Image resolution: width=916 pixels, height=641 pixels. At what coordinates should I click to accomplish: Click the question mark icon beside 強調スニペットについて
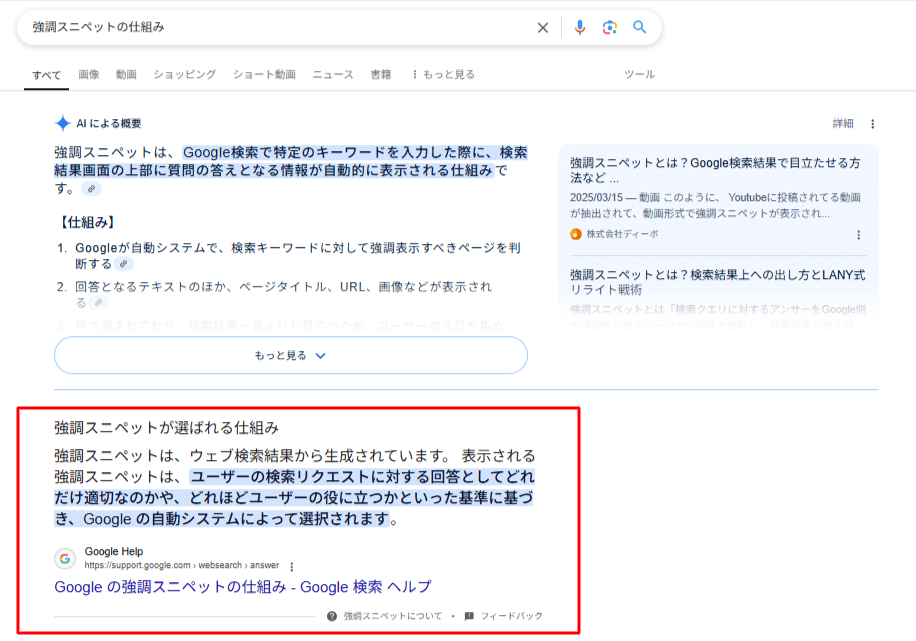tap(332, 616)
